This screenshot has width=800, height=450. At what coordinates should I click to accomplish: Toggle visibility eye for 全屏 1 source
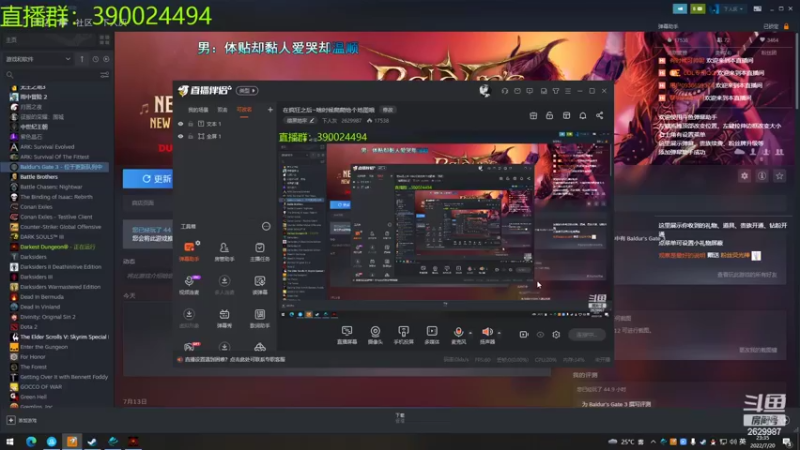181,137
